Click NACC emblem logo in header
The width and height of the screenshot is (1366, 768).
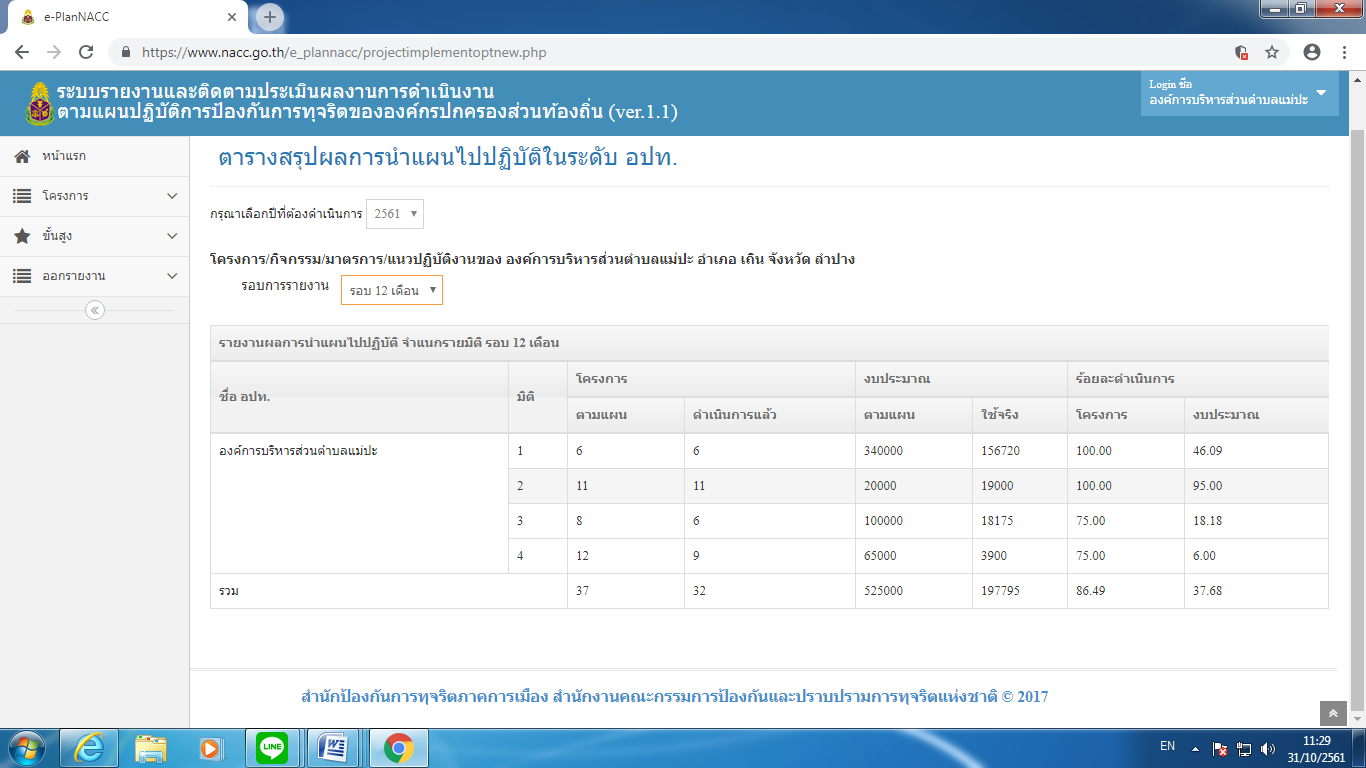[x=40, y=103]
